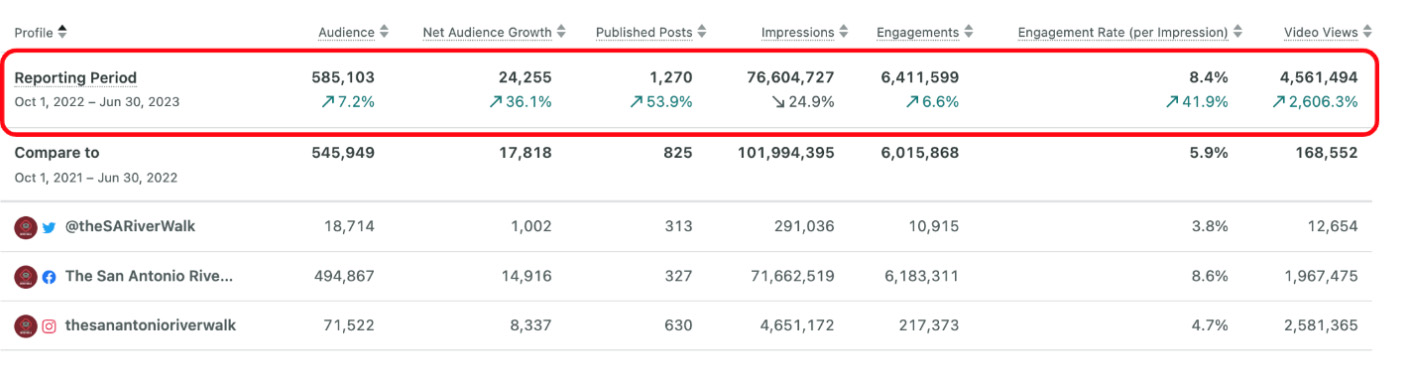The width and height of the screenshot is (1403, 367).
Task: Click the Facebook icon for San Antonio Rive...
Action: 49,277
